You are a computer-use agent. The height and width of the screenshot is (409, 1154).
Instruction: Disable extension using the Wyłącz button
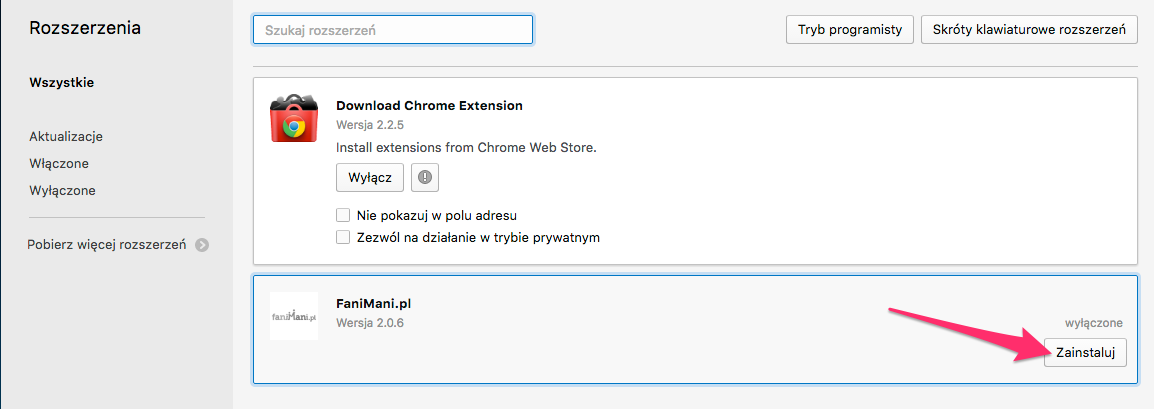(370, 177)
